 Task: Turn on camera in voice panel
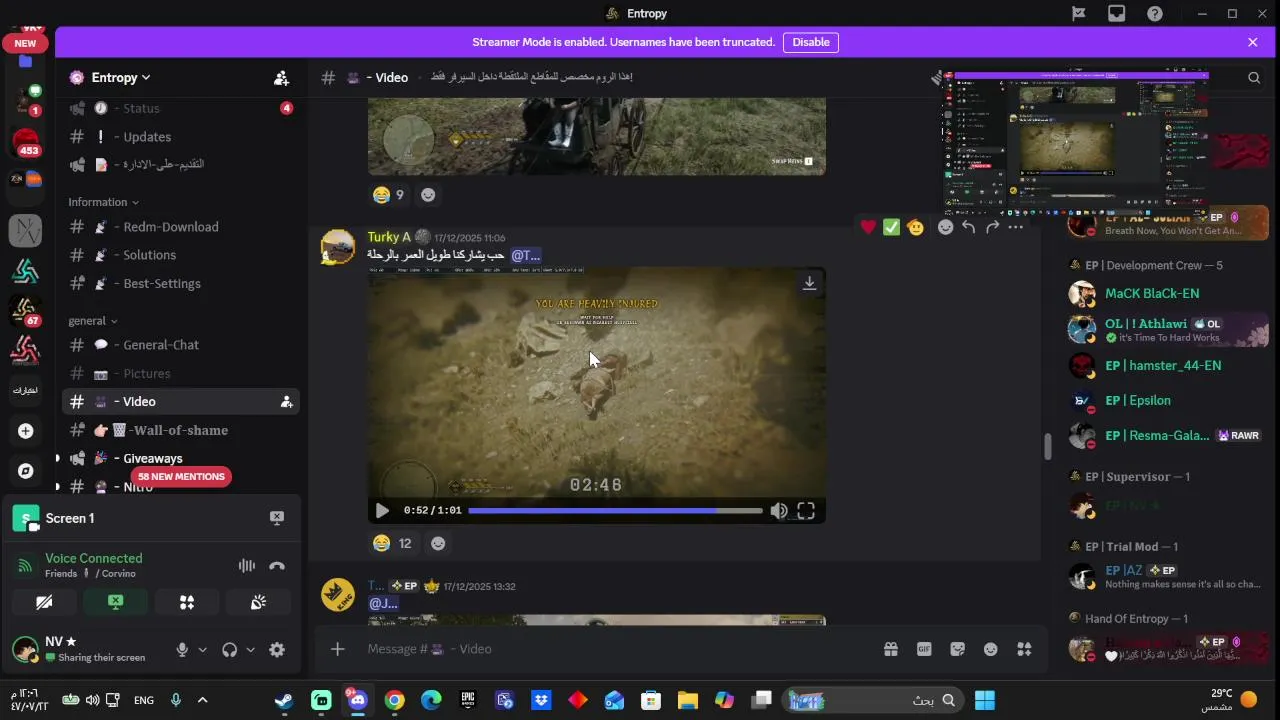coord(44,602)
